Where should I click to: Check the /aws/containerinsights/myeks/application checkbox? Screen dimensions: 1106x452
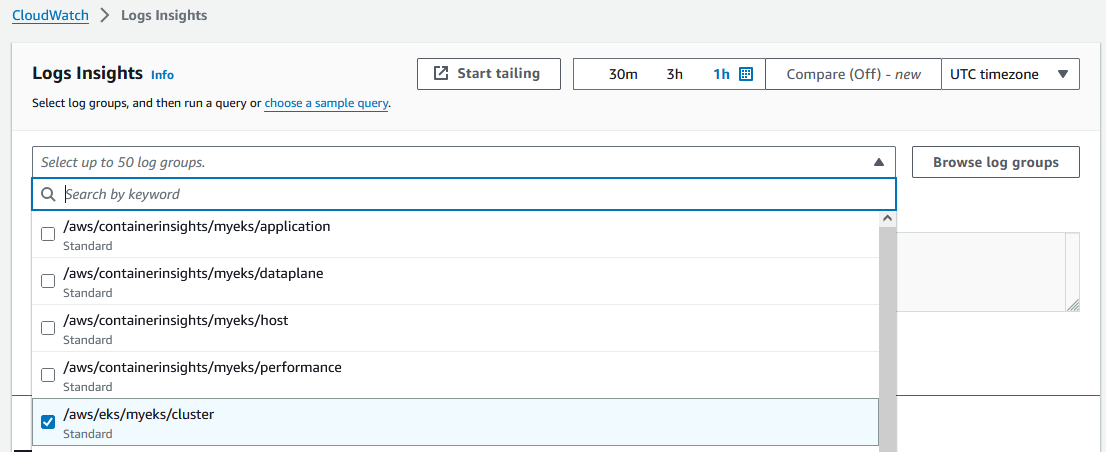48,234
